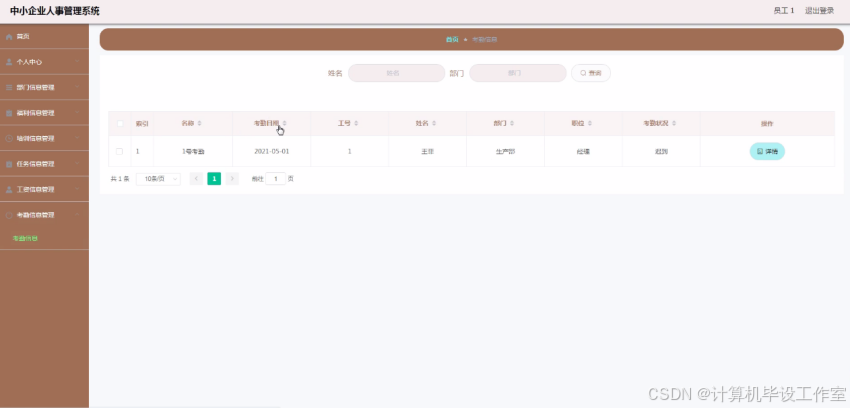The height and width of the screenshot is (409, 850).
Task: Go to previous page with left arrow
Action: 196,178
